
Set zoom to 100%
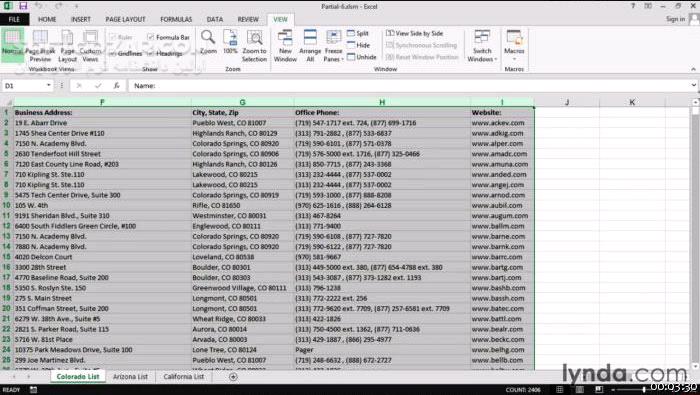click(230, 42)
